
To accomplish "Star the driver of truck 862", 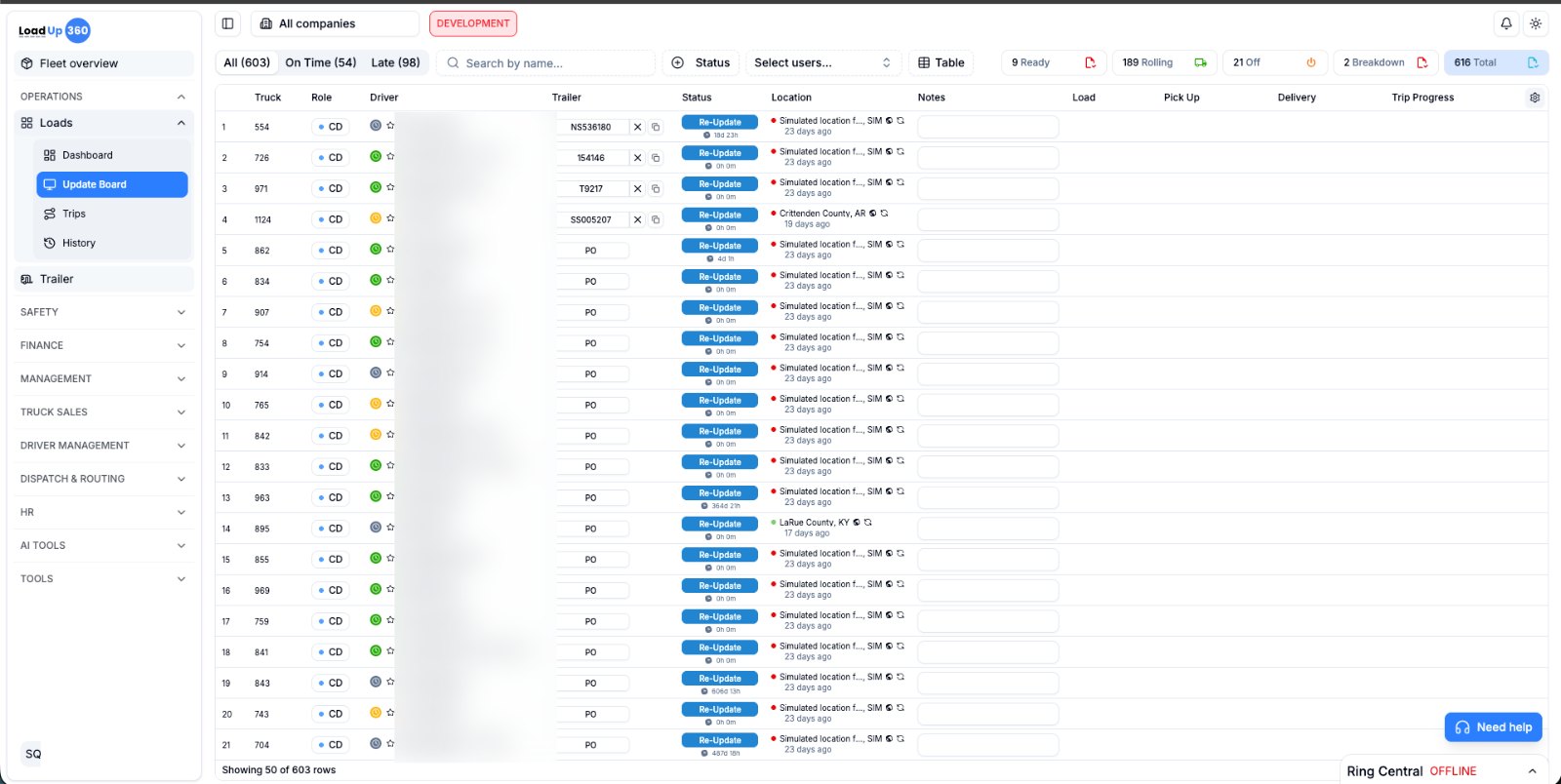I will [x=390, y=250].
